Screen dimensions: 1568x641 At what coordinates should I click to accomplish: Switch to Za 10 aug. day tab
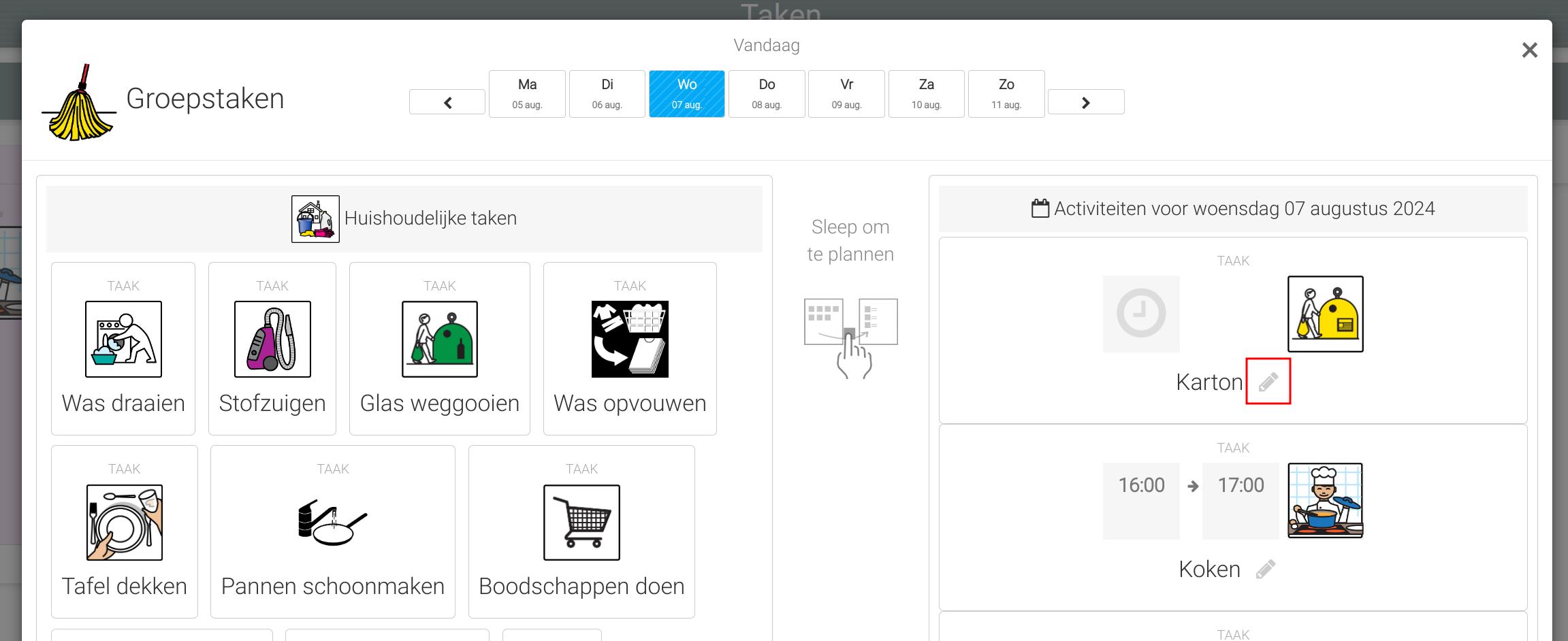(x=927, y=94)
